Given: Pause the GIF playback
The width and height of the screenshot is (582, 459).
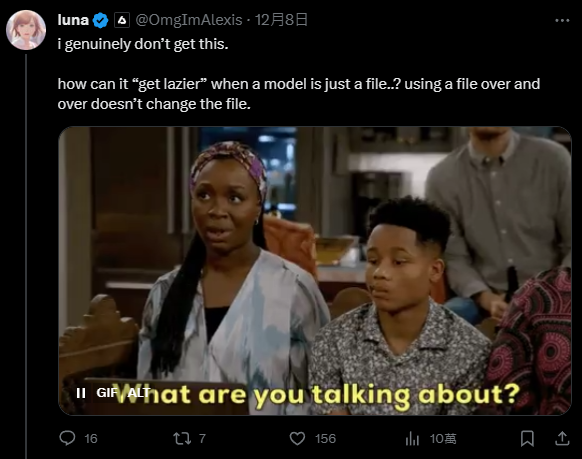Looking at the screenshot, I should [x=81, y=393].
